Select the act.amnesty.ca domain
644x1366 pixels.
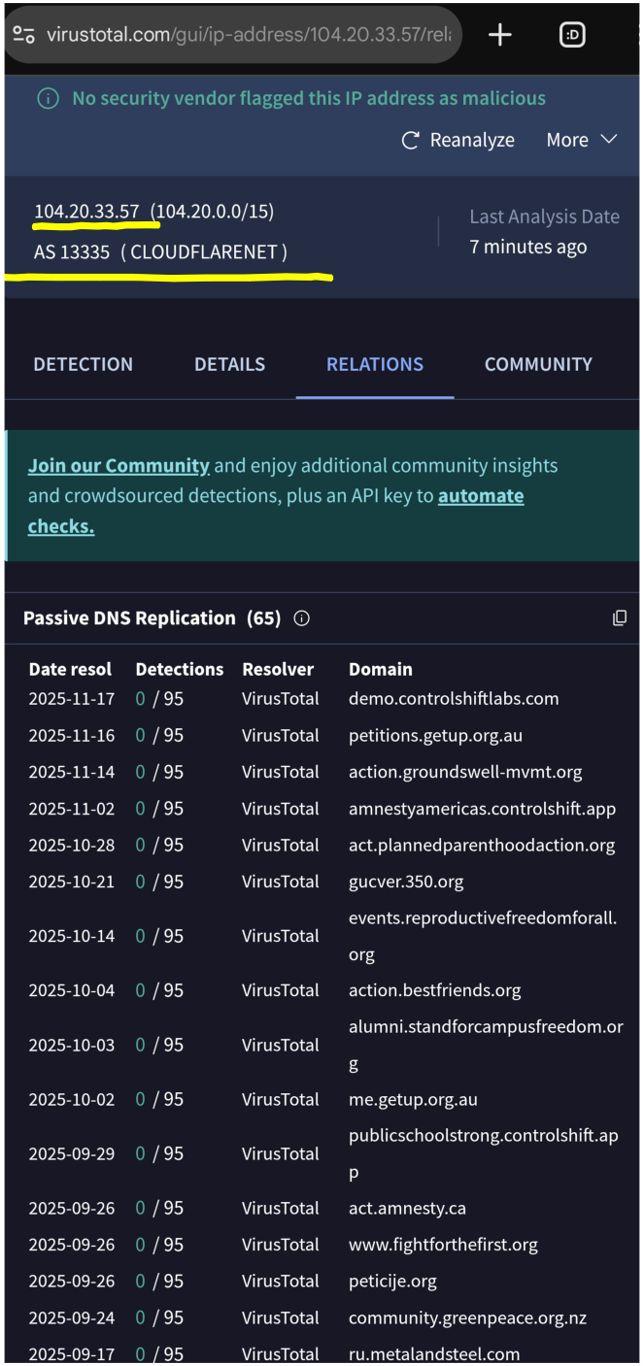click(x=407, y=1208)
